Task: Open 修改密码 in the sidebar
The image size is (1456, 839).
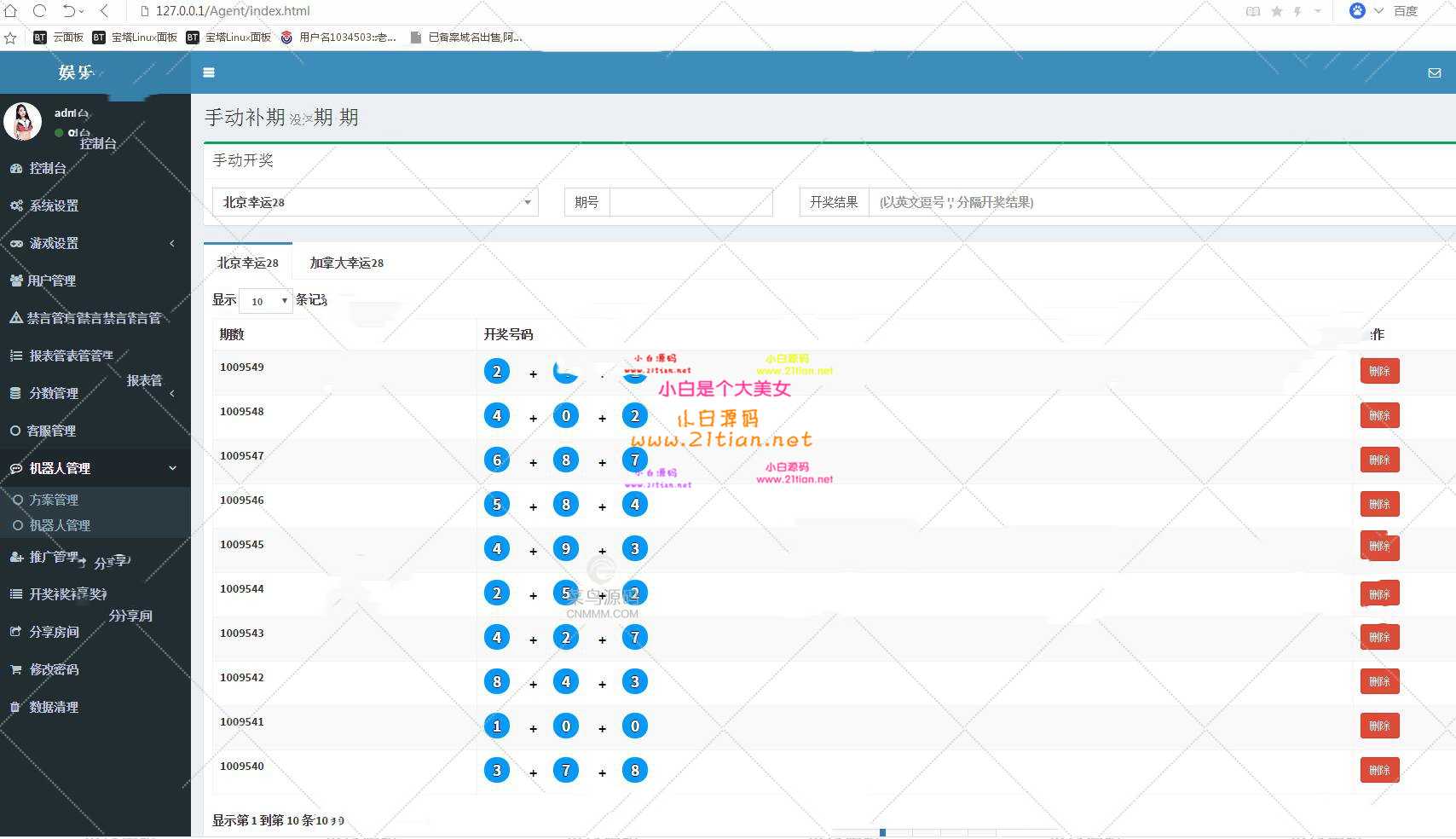Action: tap(54, 669)
